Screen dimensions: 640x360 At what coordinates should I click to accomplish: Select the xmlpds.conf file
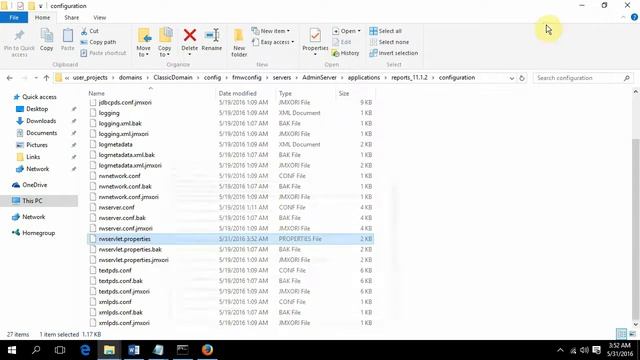pos(115,302)
